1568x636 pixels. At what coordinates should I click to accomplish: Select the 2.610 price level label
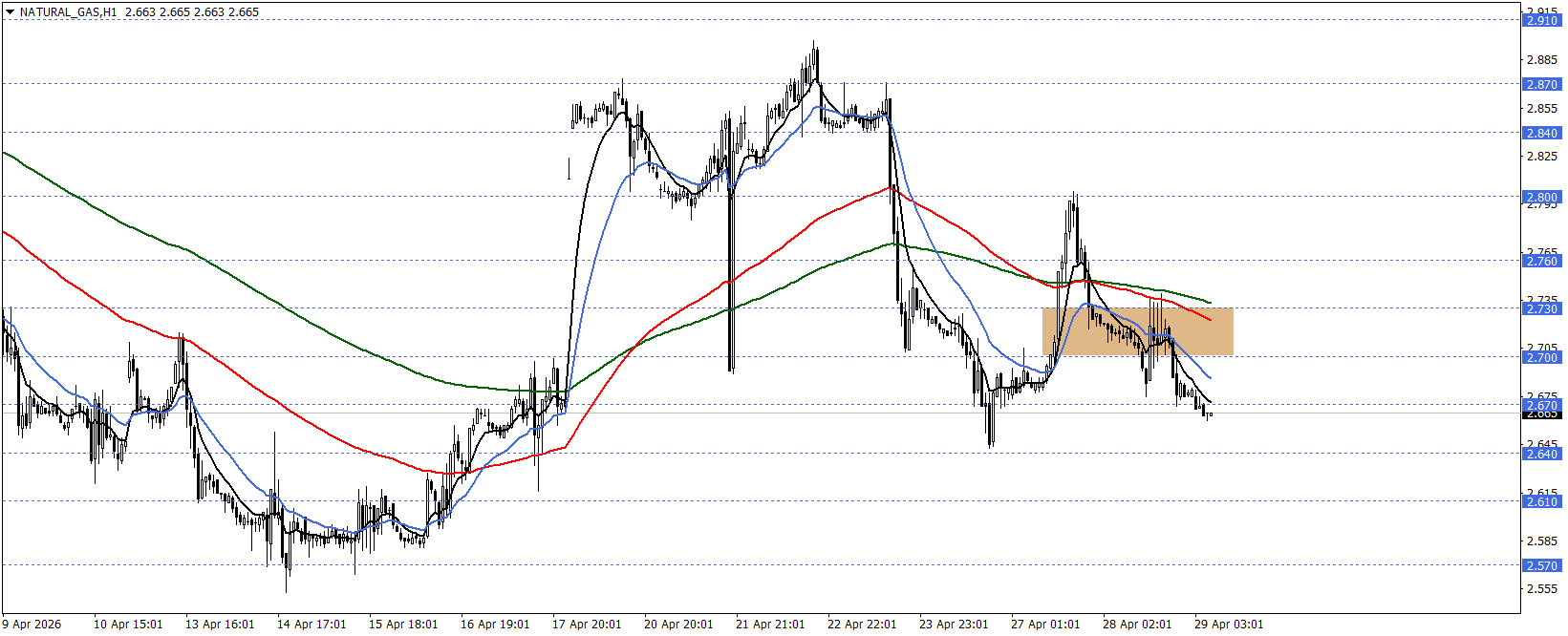point(1541,501)
